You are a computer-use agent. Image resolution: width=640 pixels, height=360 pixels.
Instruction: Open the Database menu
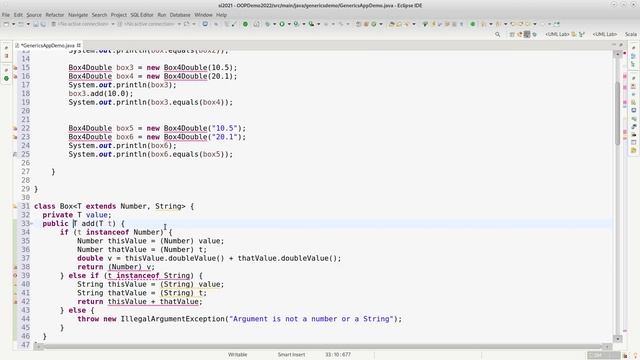tap(180, 15)
